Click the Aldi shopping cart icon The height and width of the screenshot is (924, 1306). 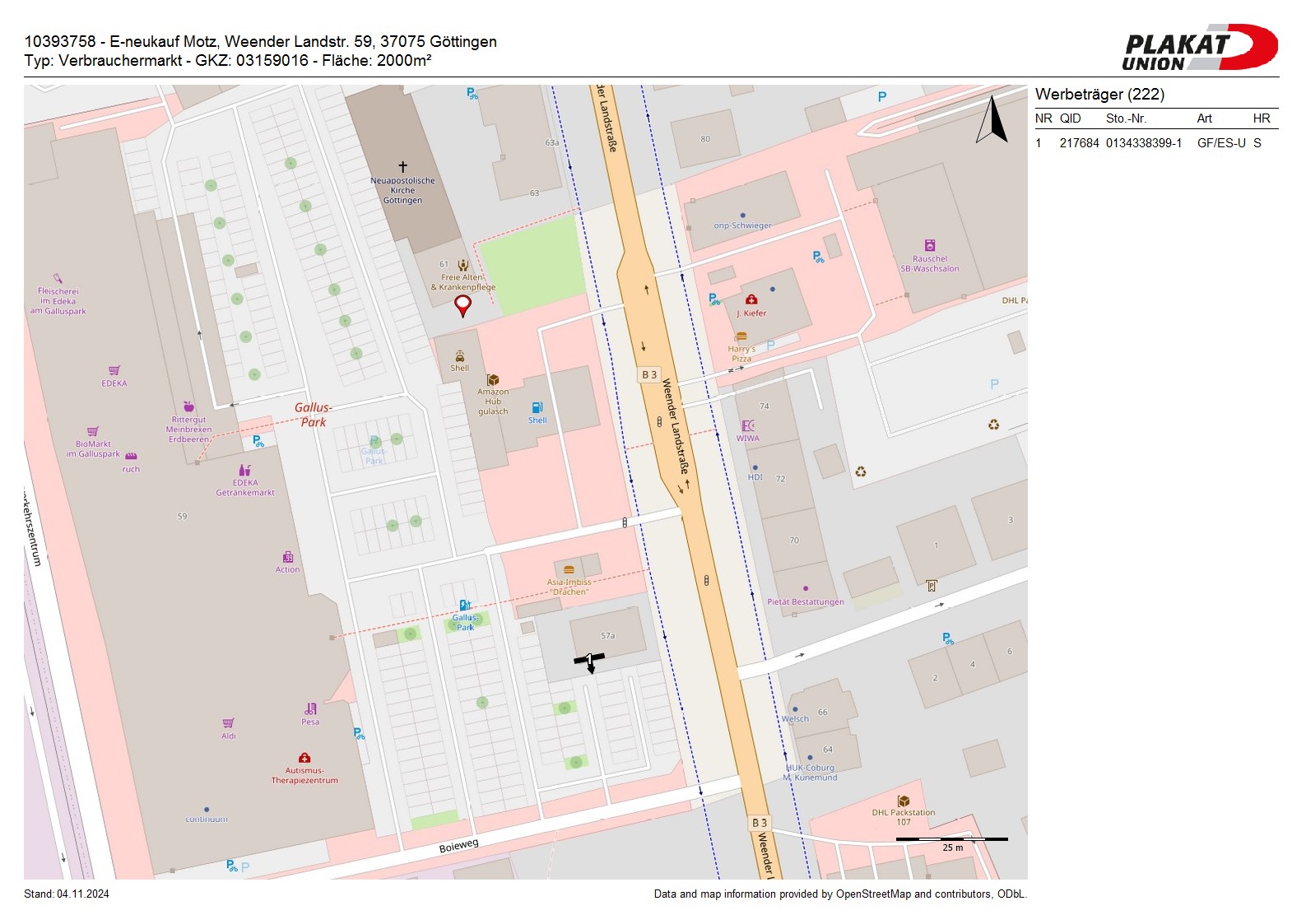tap(228, 723)
